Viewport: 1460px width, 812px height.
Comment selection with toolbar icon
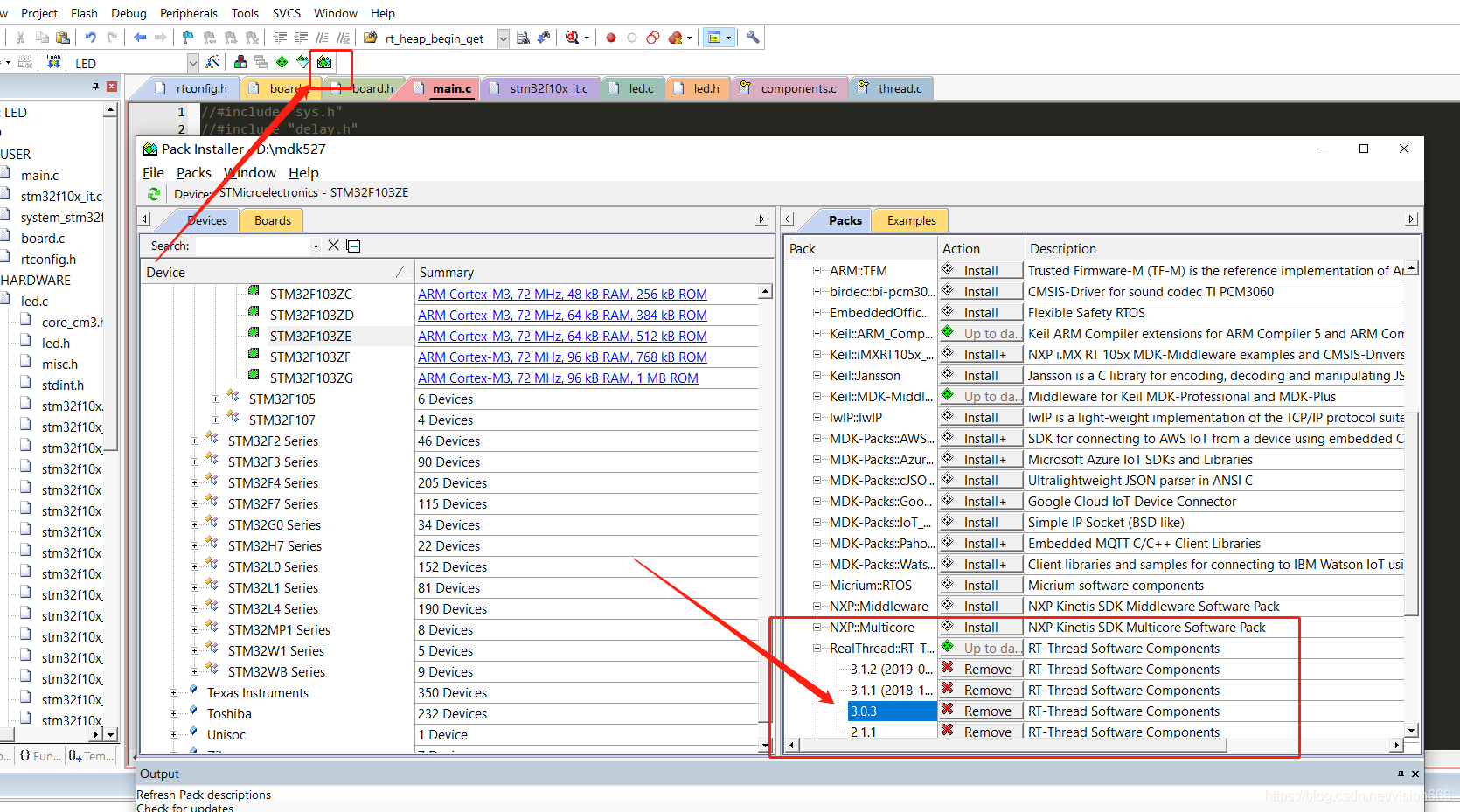322,38
